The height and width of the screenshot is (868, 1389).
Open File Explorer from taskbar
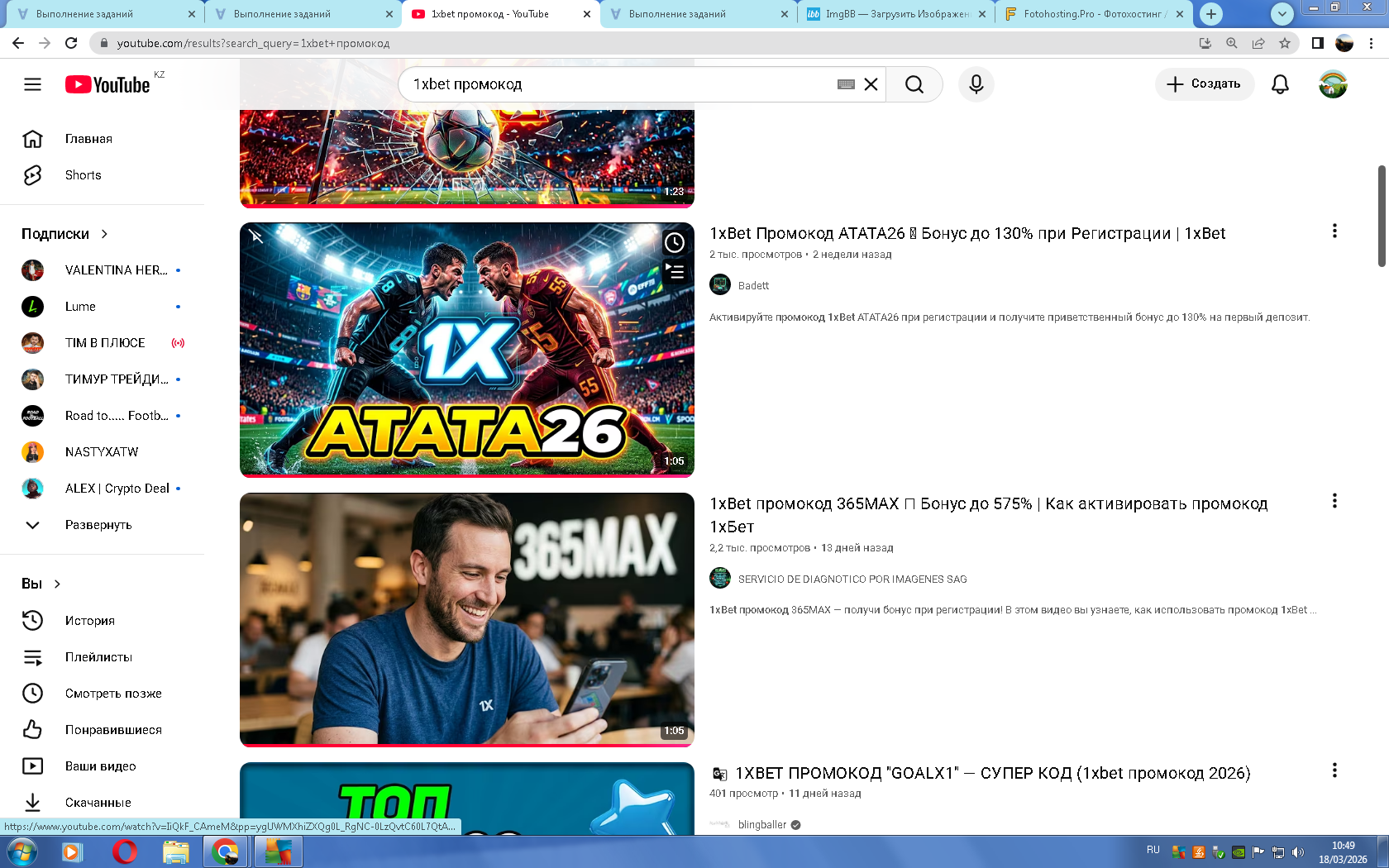click(x=175, y=851)
